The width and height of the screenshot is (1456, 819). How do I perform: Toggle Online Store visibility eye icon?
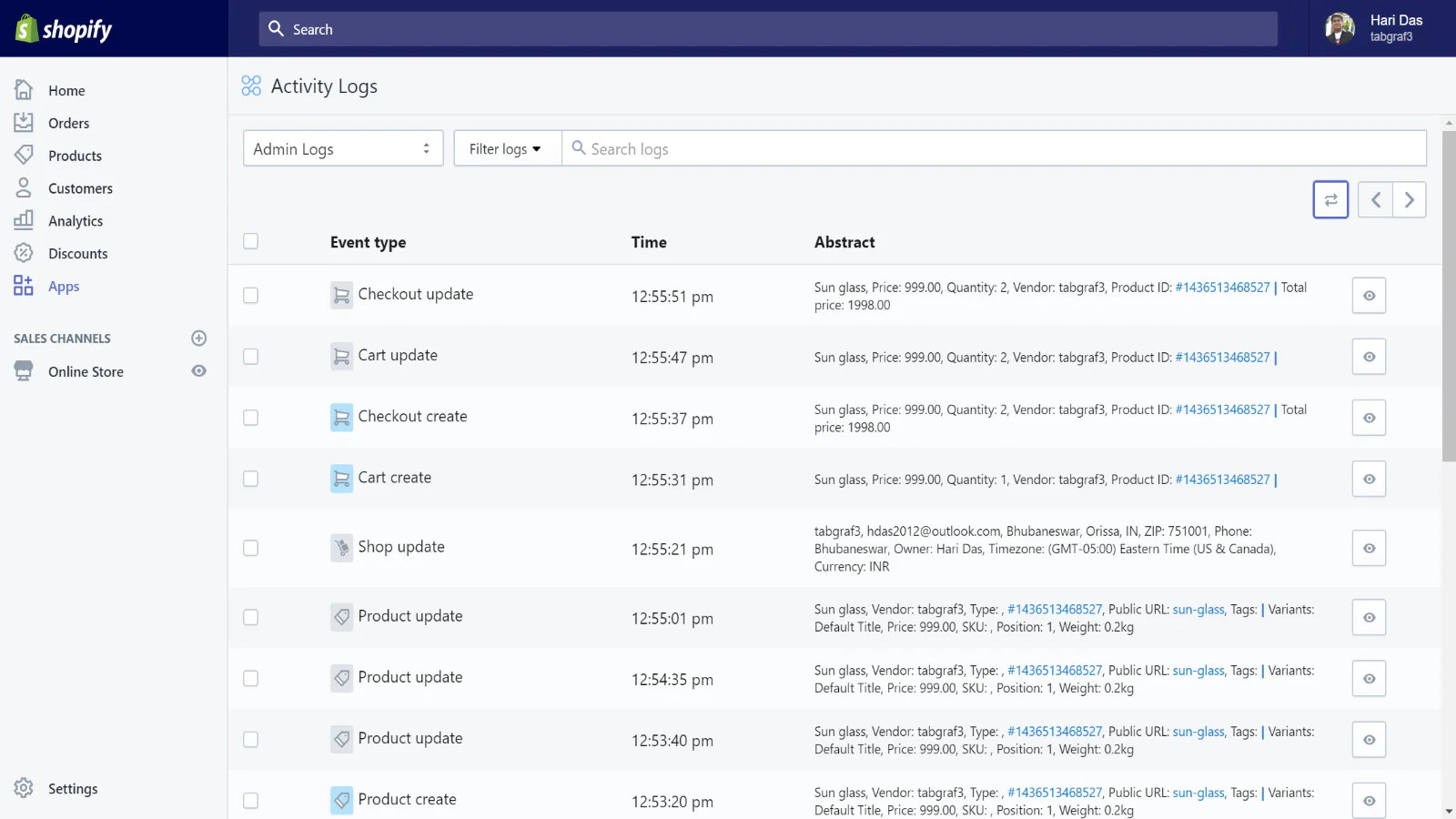198,371
